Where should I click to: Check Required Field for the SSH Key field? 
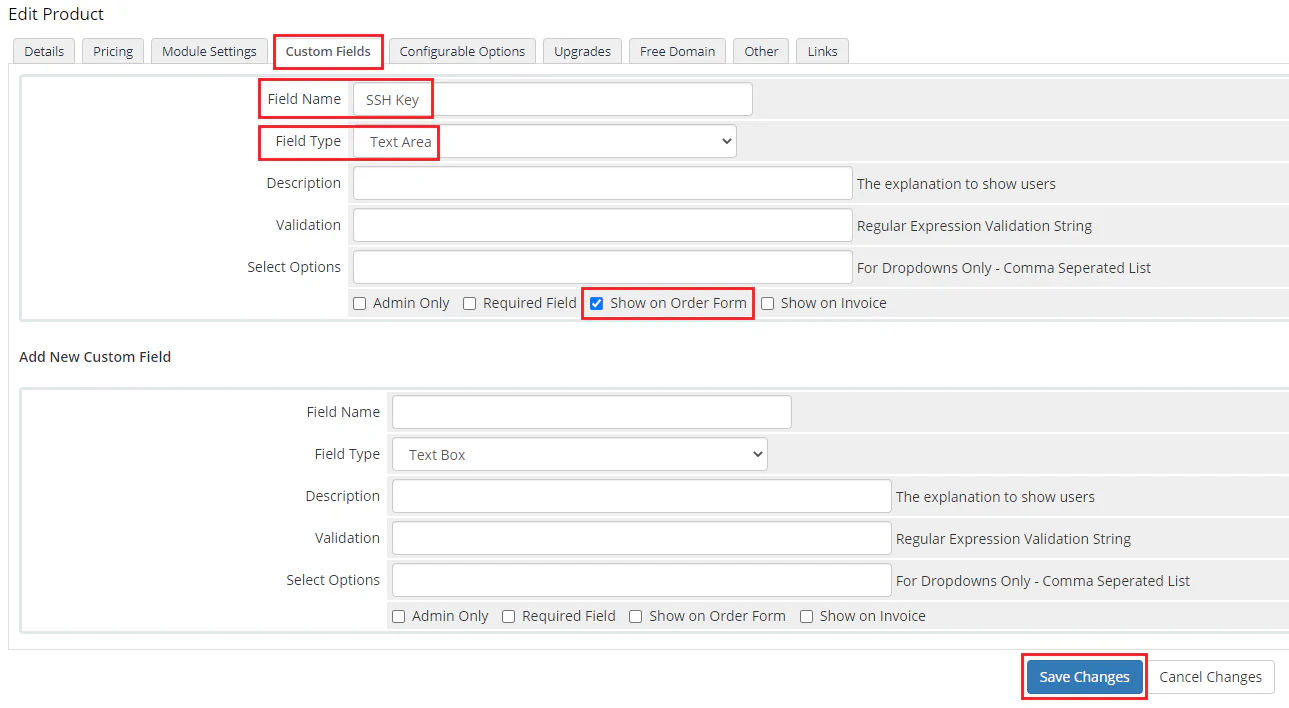point(469,303)
